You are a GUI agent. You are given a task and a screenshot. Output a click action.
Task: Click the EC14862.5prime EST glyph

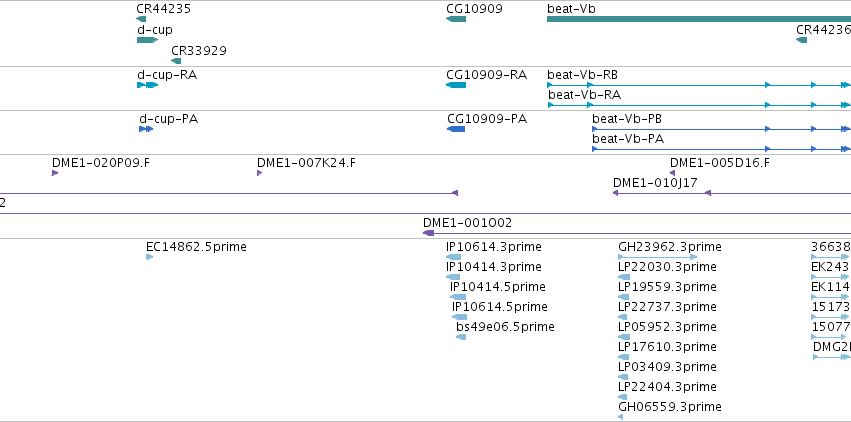pyautogui.click(x=150, y=257)
